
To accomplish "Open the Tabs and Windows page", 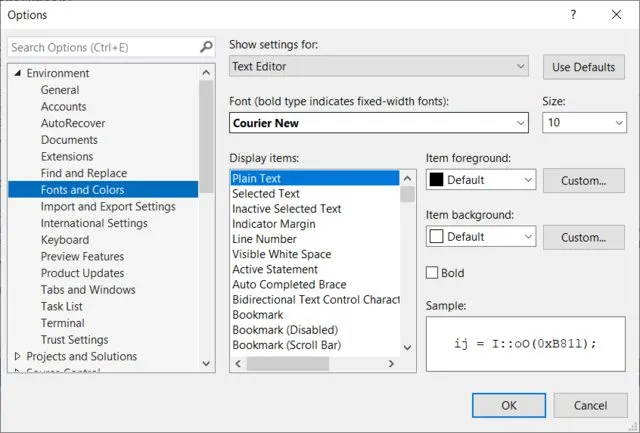I will click(x=88, y=290).
